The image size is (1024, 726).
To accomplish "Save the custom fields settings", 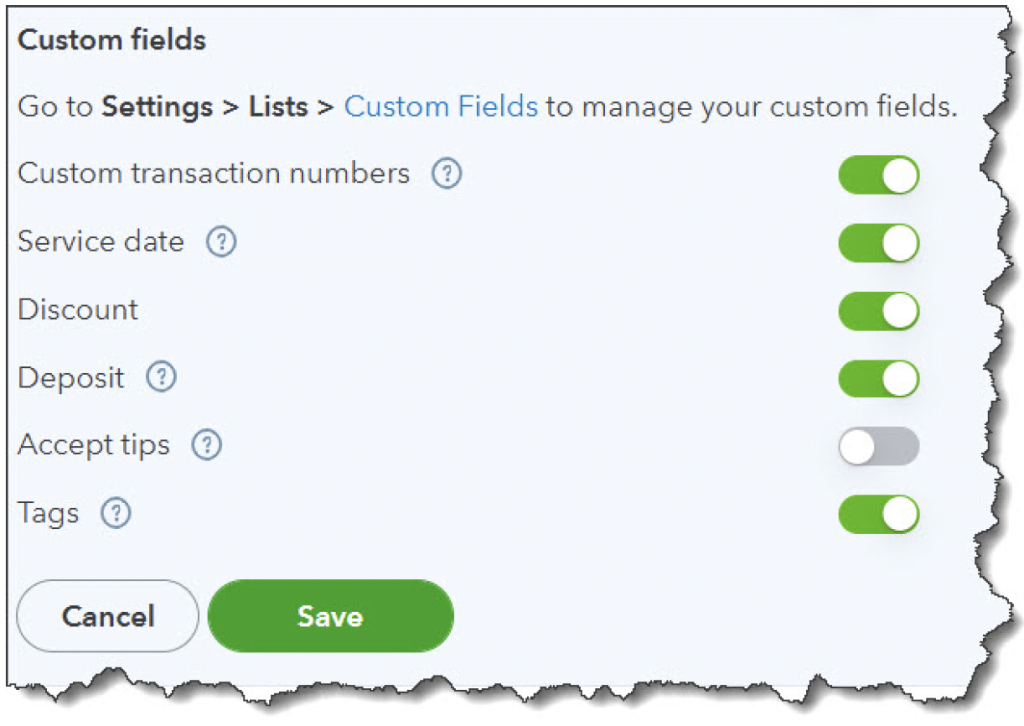I will 330,616.
